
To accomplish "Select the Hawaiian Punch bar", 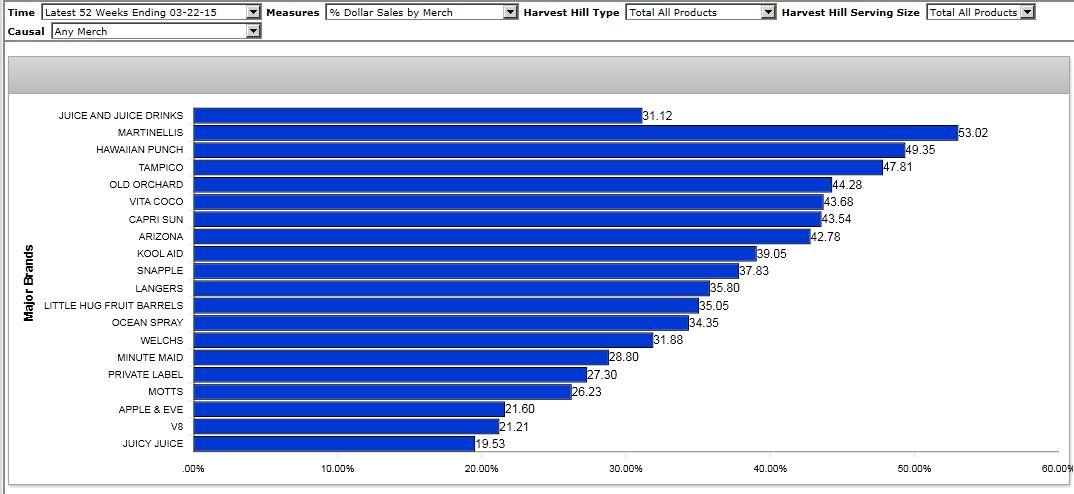I will 548,150.
